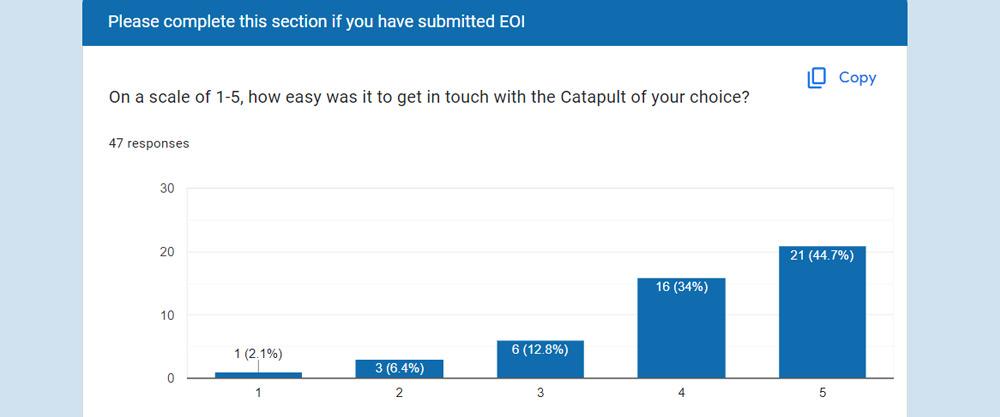The image size is (1000, 417).
Task: Click the 16 (34%) data label
Action: 681,287
